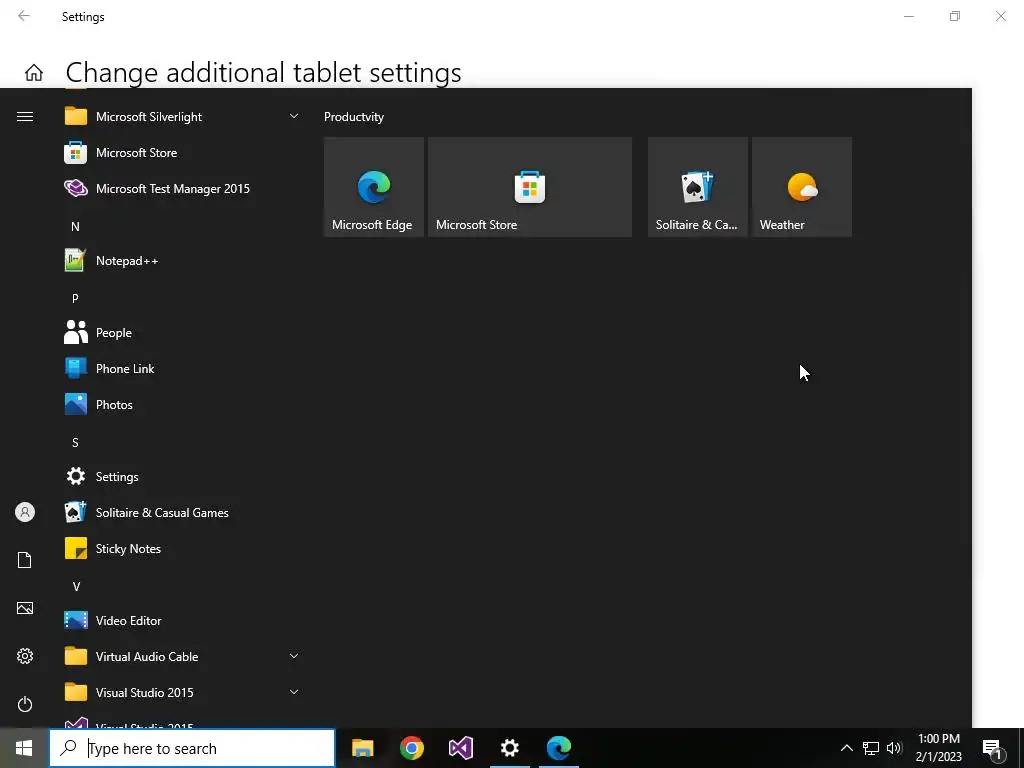Jump to letter V section header

75,586
